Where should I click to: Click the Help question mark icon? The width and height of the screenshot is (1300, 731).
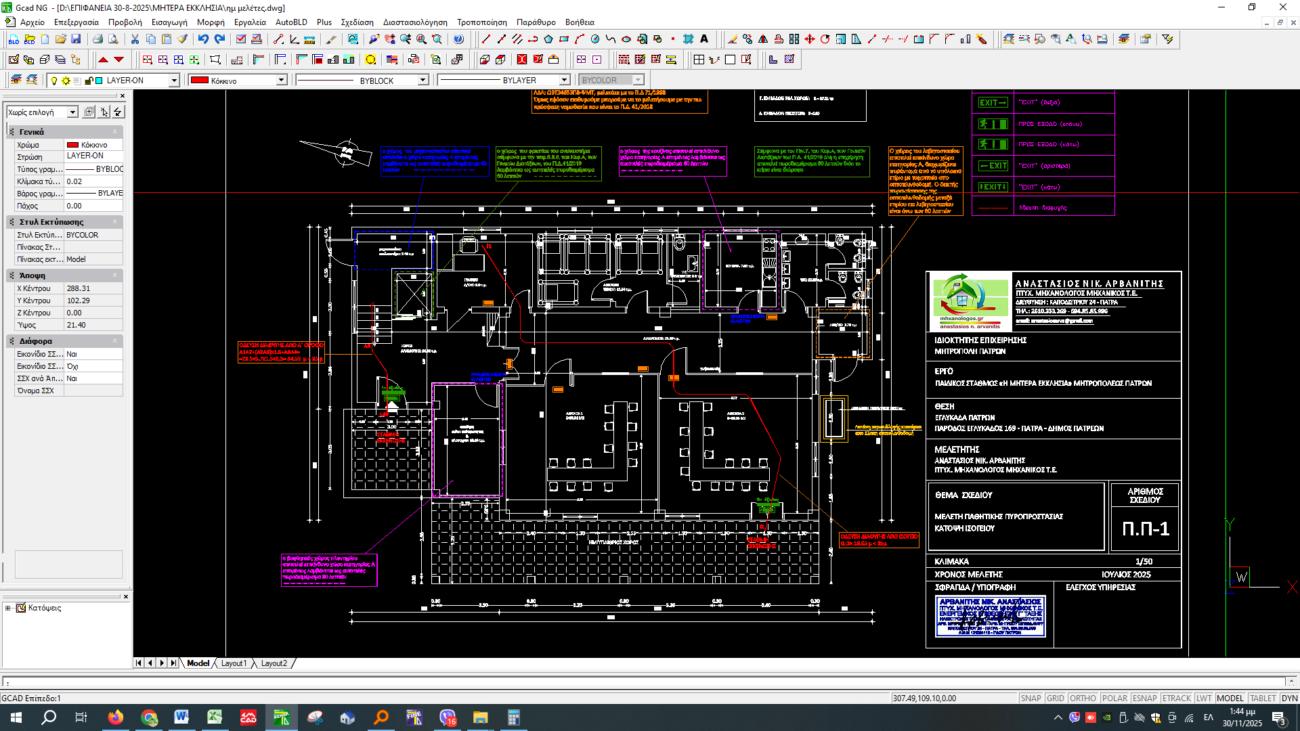[458, 40]
